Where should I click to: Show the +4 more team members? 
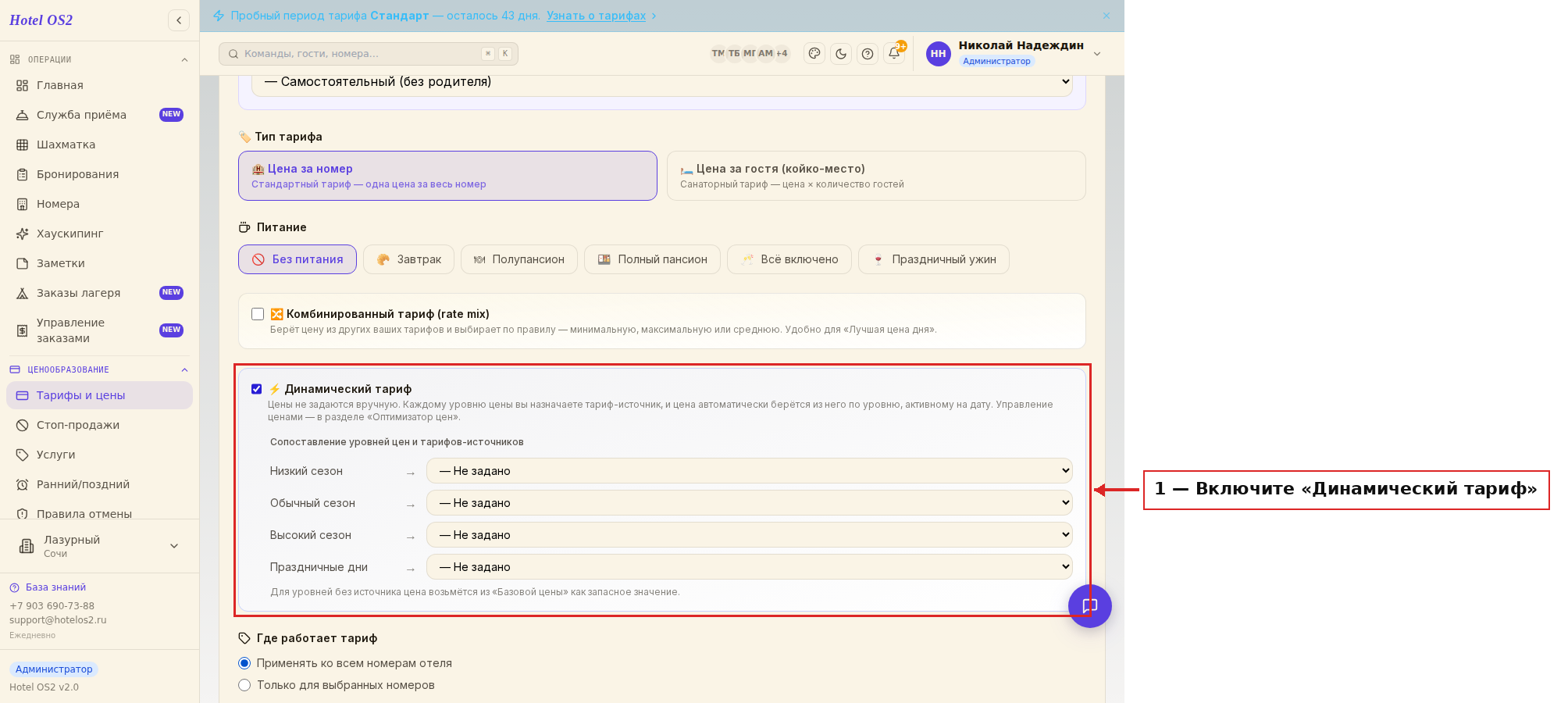click(x=782, y=53)
